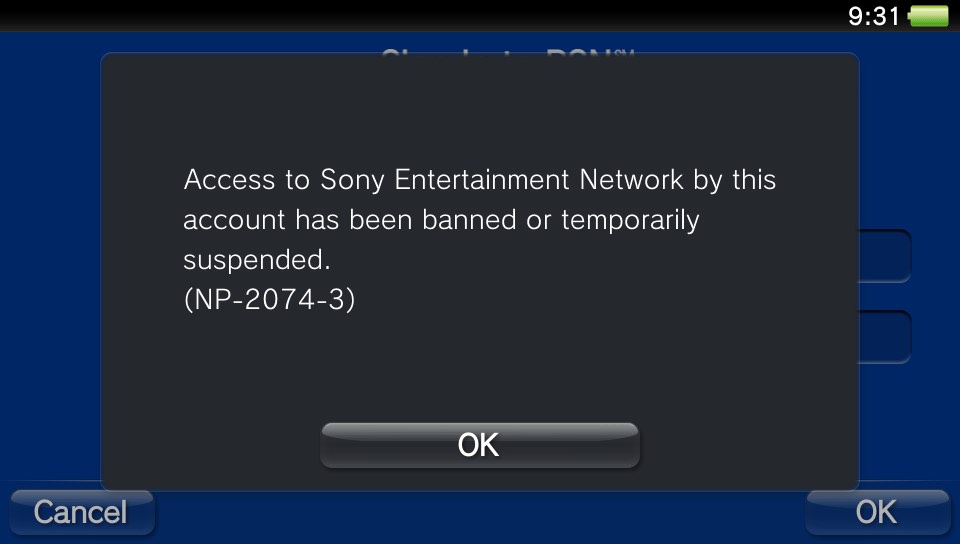
Task: Select the lower sign-in field behind dialog
Action: pyautogui.click(x=885, y=337)
